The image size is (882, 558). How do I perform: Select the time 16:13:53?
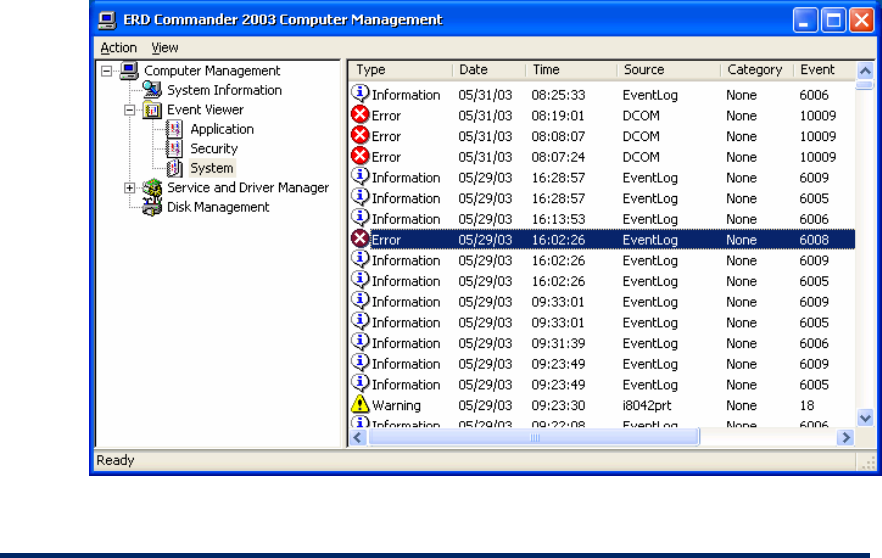558,219
